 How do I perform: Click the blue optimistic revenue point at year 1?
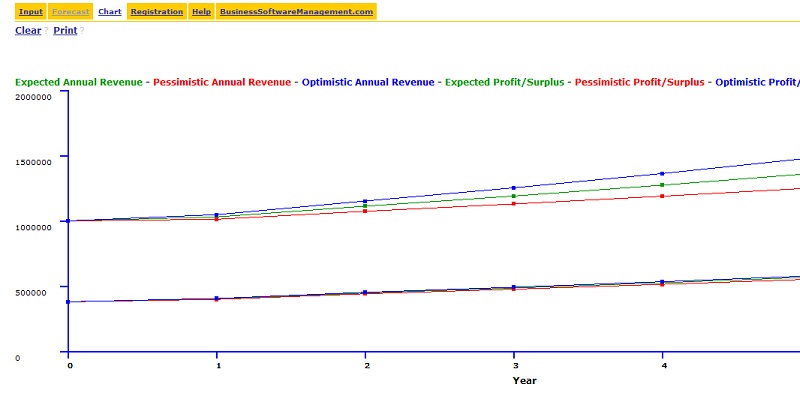tap(216, 215)
